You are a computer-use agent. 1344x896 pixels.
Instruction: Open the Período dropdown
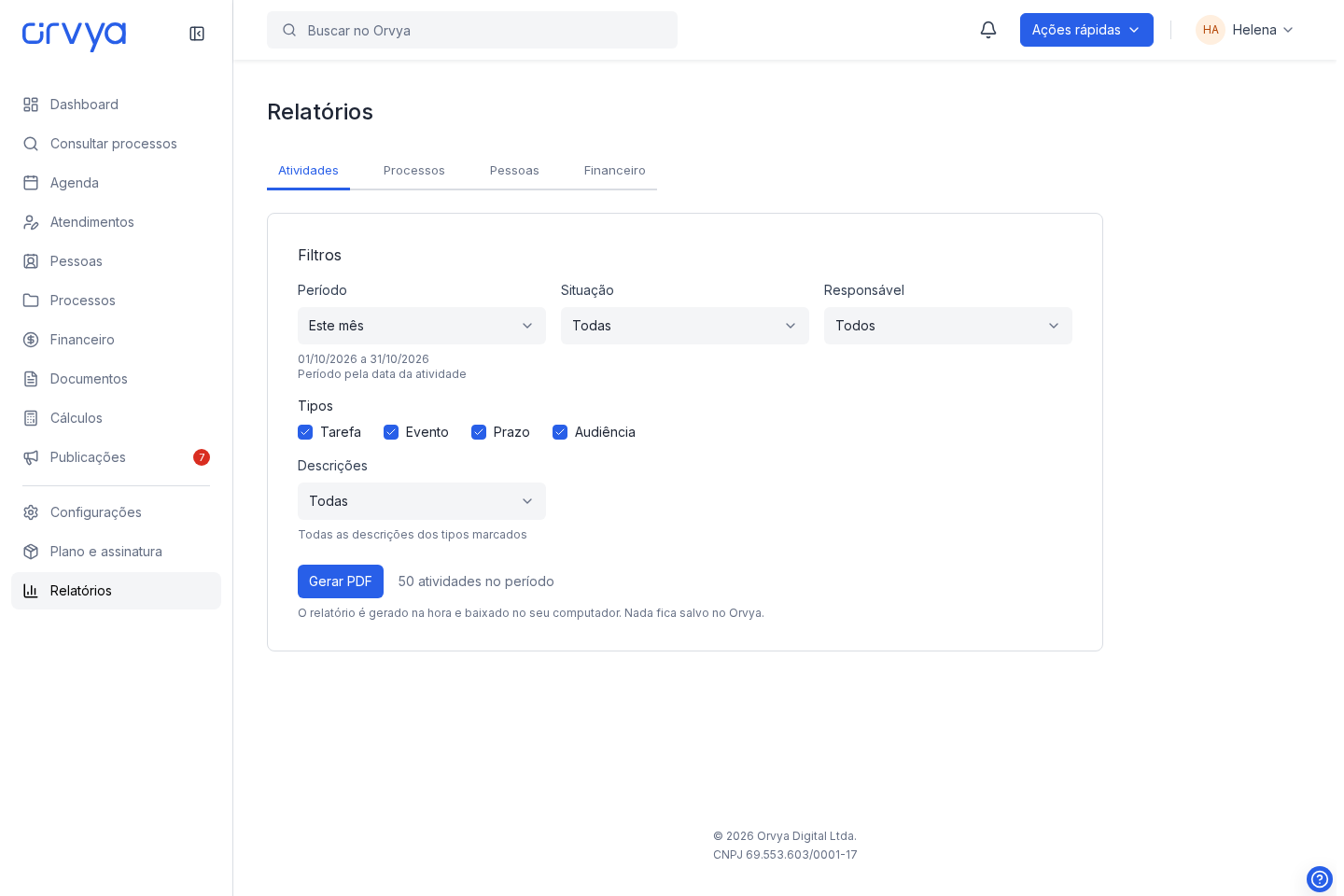(x=422, y=326)
